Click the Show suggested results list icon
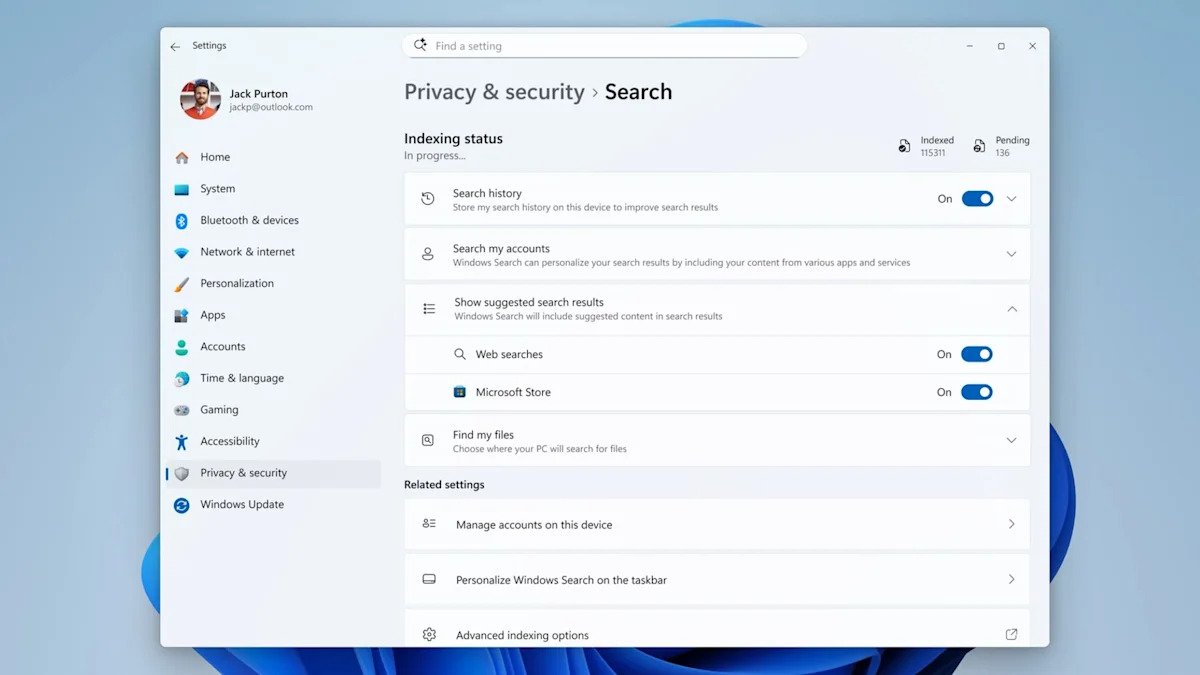1200x675 pixels. [429, 309]
